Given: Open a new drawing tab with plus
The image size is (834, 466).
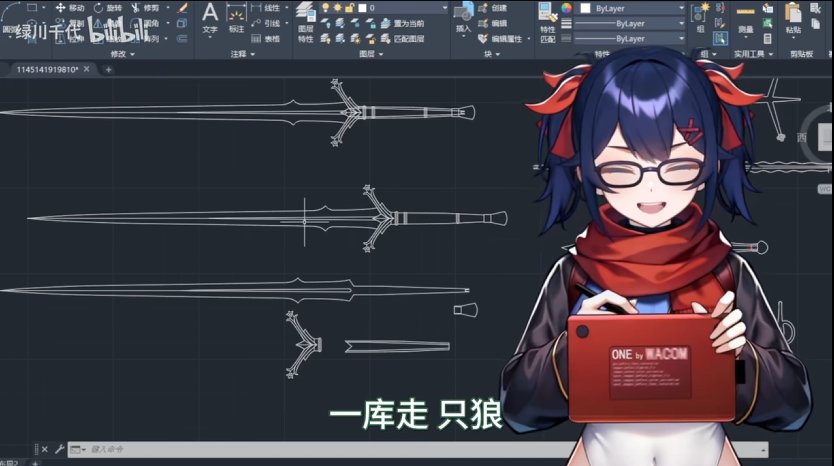Looking at the screenshot, I should (109, 70).
